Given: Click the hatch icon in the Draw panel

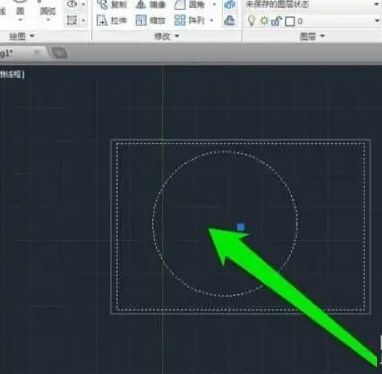Looking at the screenshot, I should (x=71, y=21).
